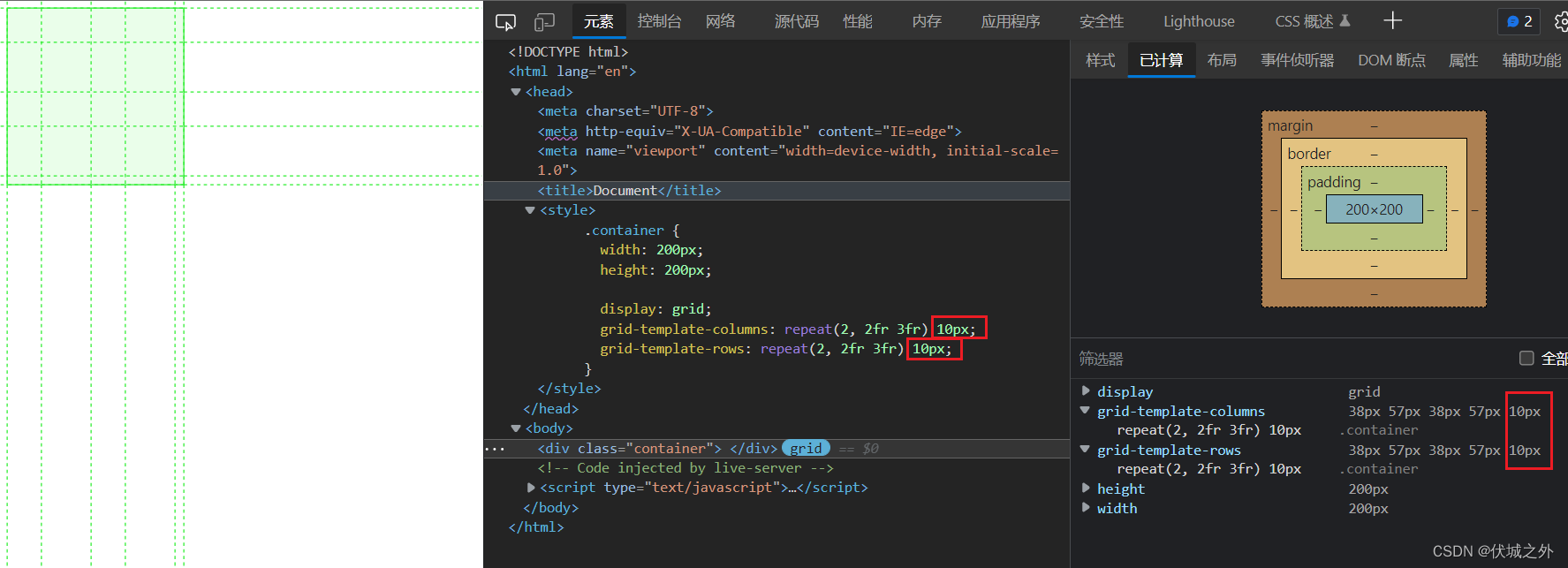Click the 200×200 content box in box model

(x=1374, y=209)
